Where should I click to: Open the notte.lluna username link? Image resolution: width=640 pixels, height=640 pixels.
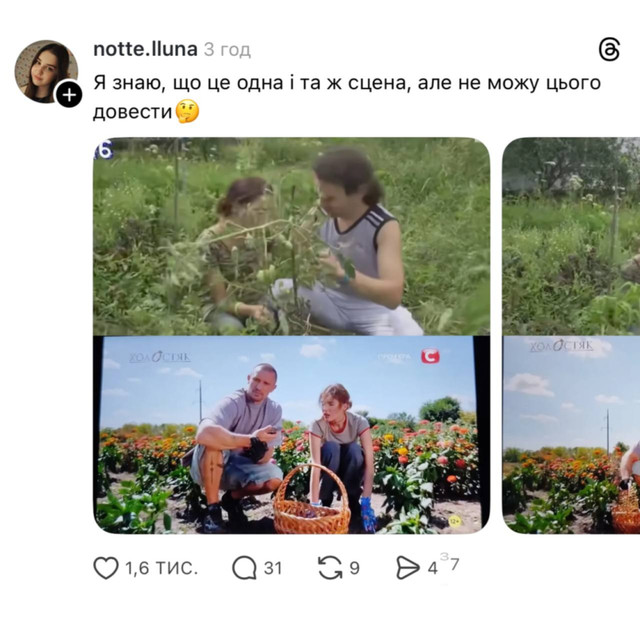144,49
